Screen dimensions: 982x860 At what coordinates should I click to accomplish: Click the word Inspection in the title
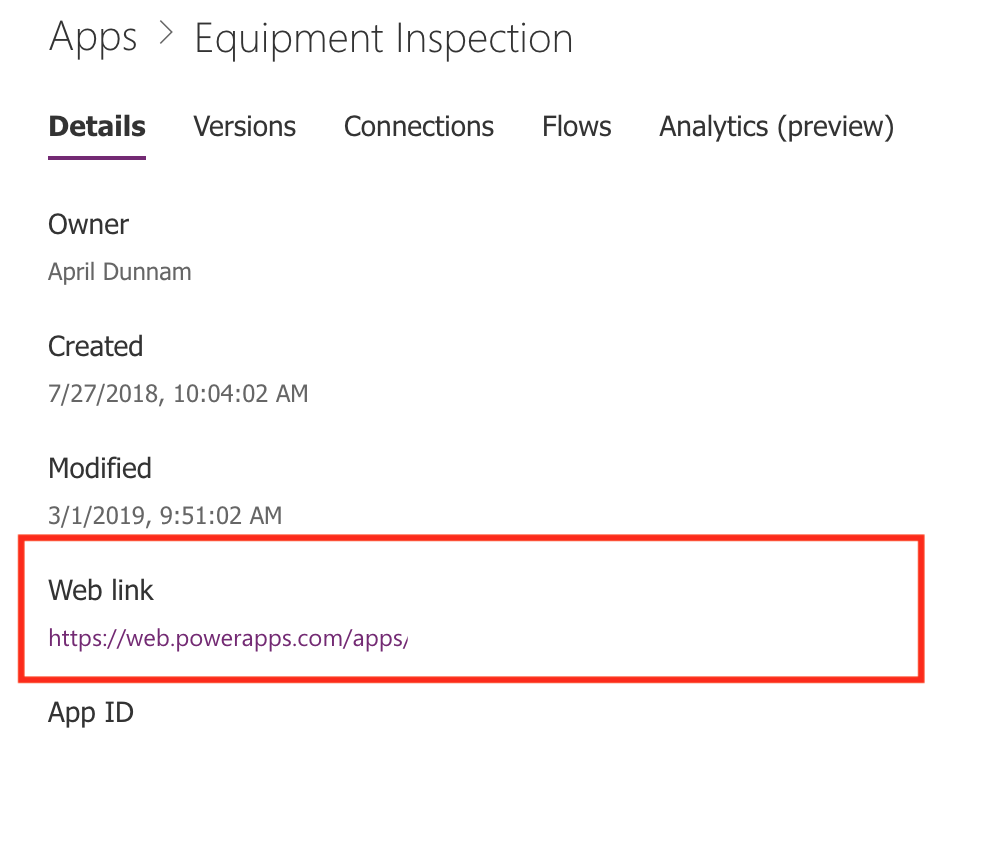point(485,39)
